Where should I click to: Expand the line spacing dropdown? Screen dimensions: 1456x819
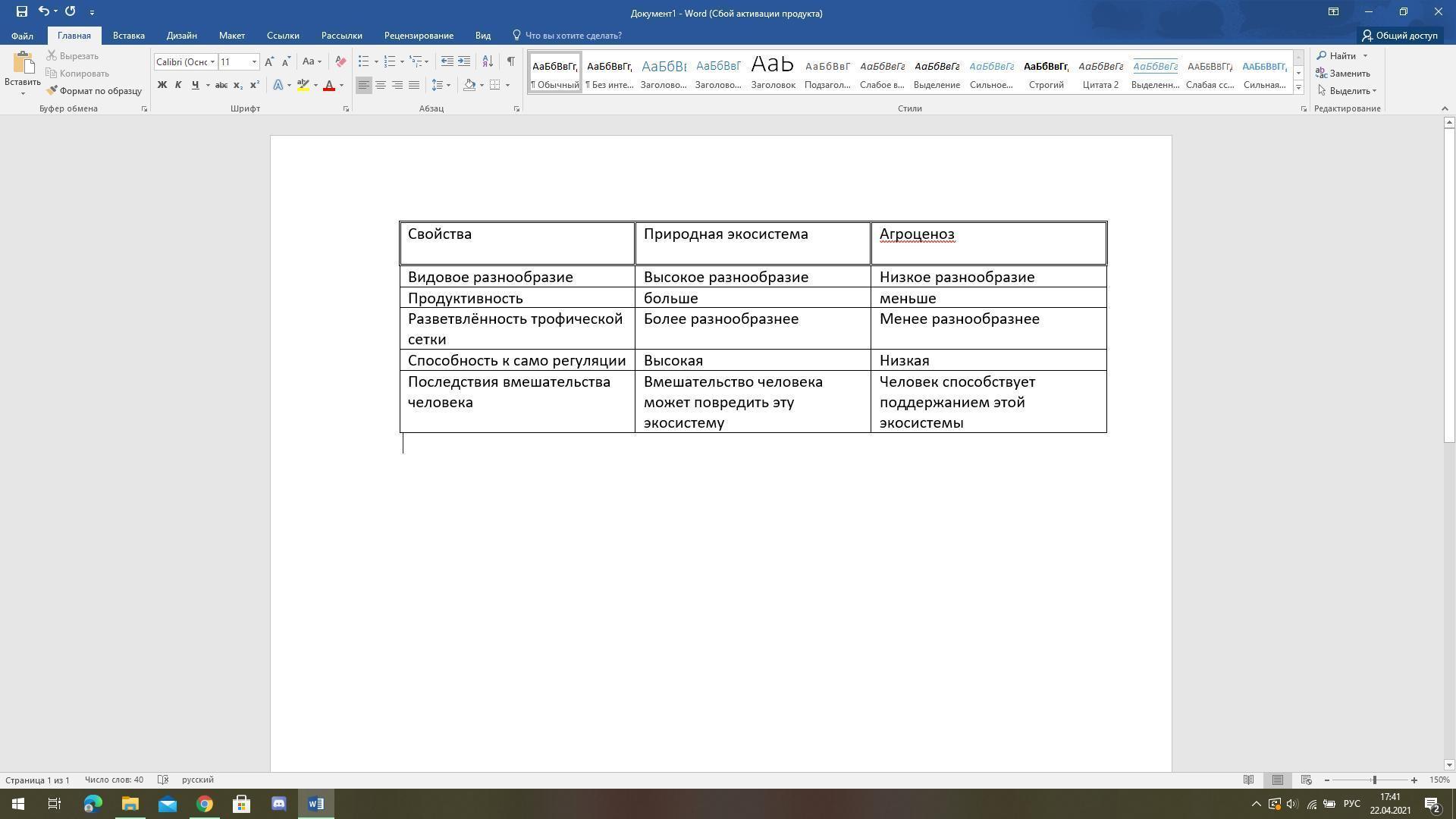[448, 85]
